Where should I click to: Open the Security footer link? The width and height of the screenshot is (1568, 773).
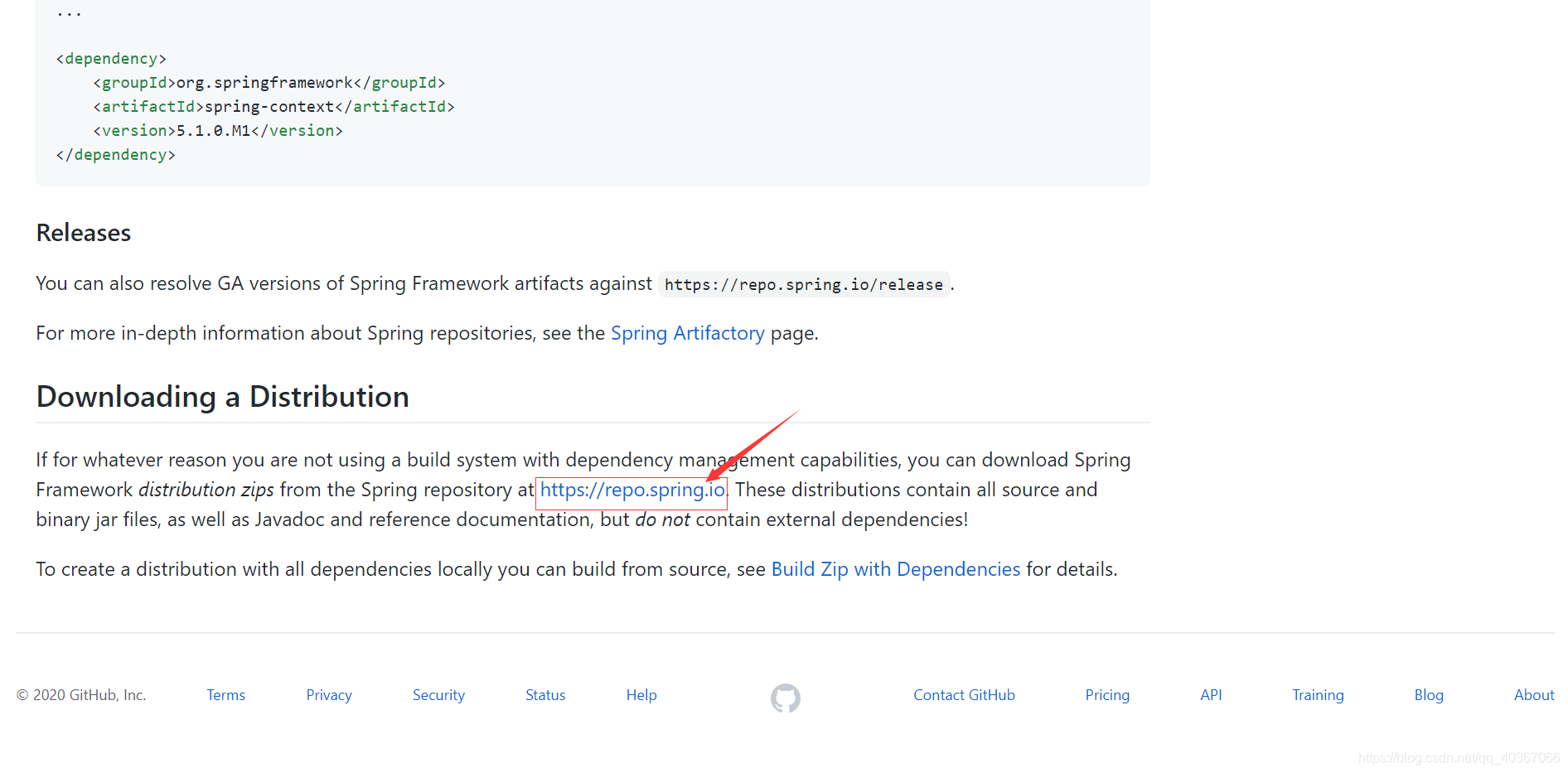[438, 695]
